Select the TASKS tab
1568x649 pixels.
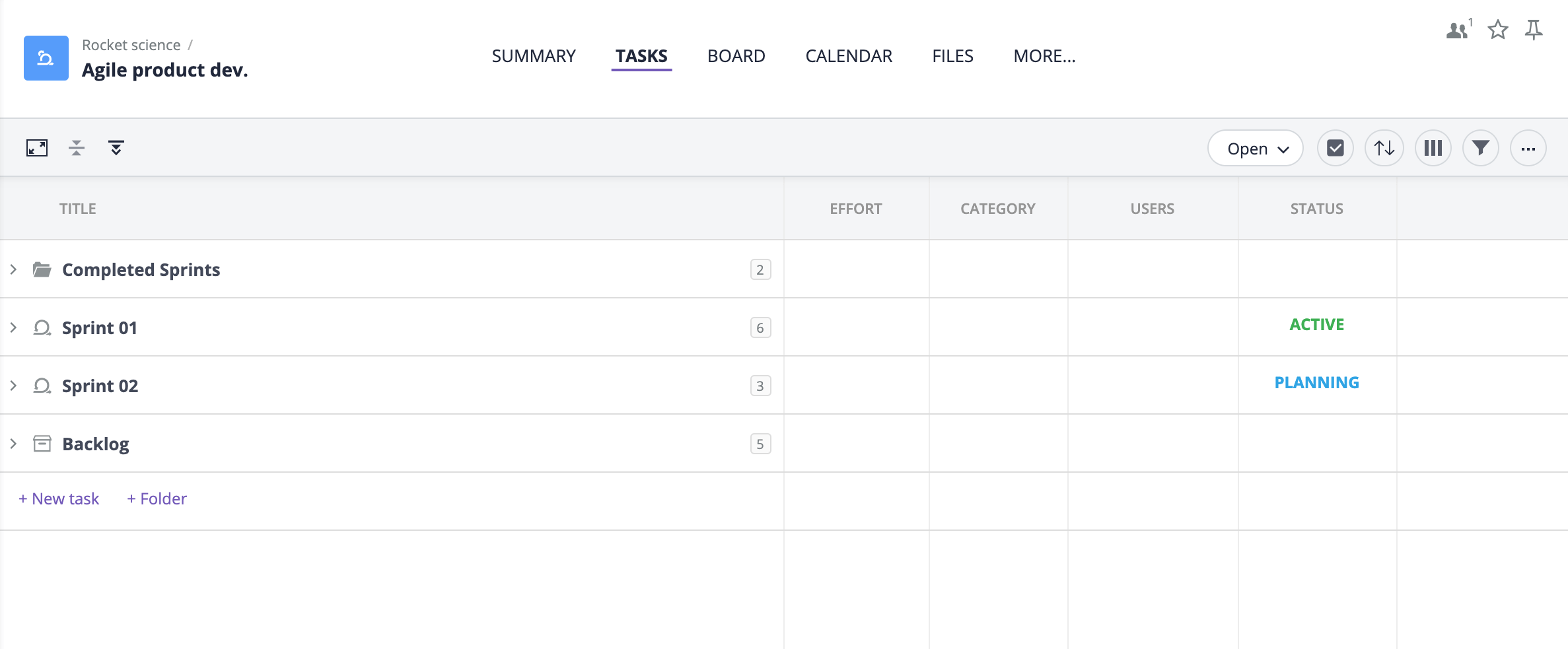click(641, 56)
